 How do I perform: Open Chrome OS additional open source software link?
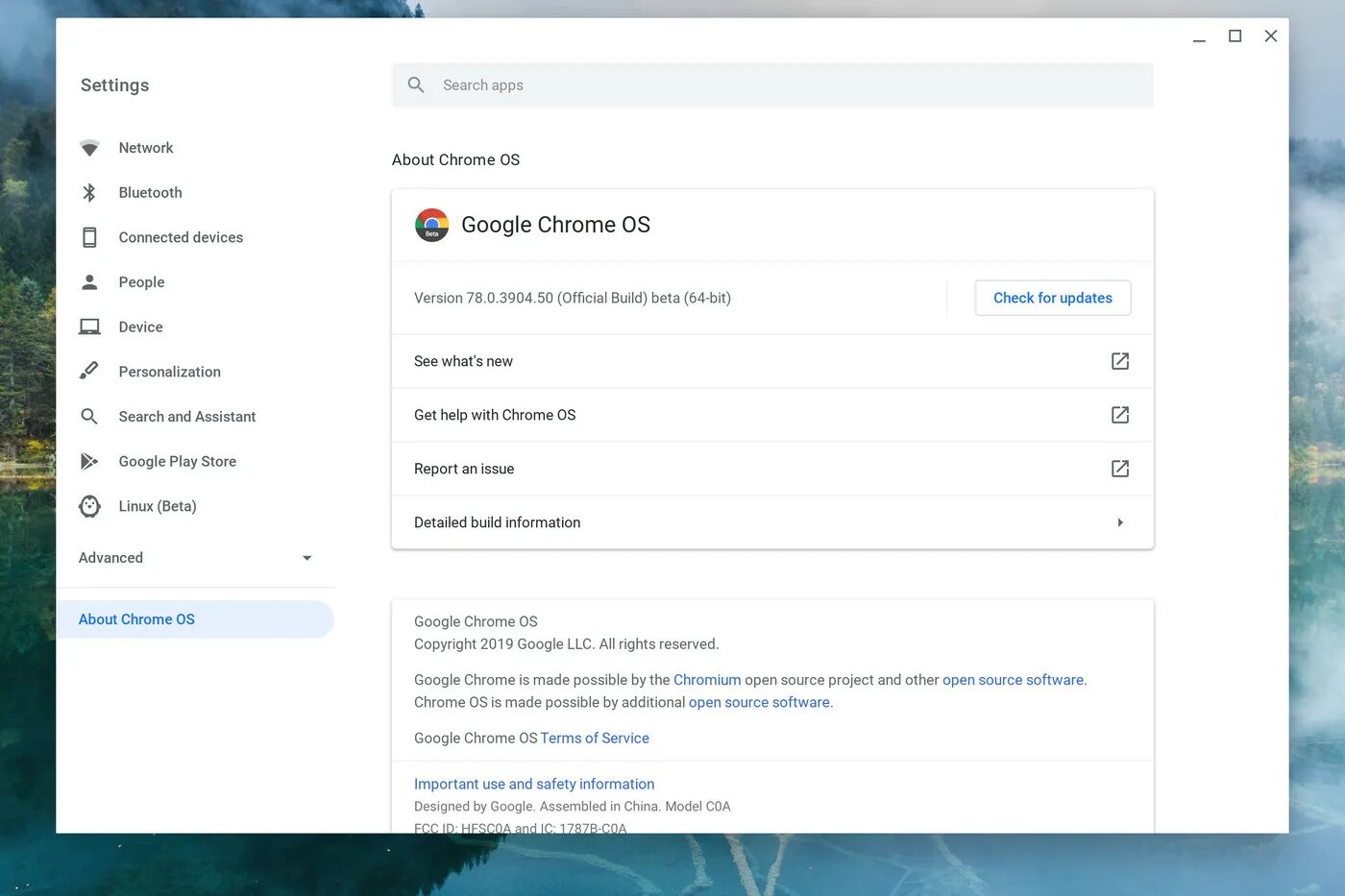pyautogui.click(x=759, y=702)
